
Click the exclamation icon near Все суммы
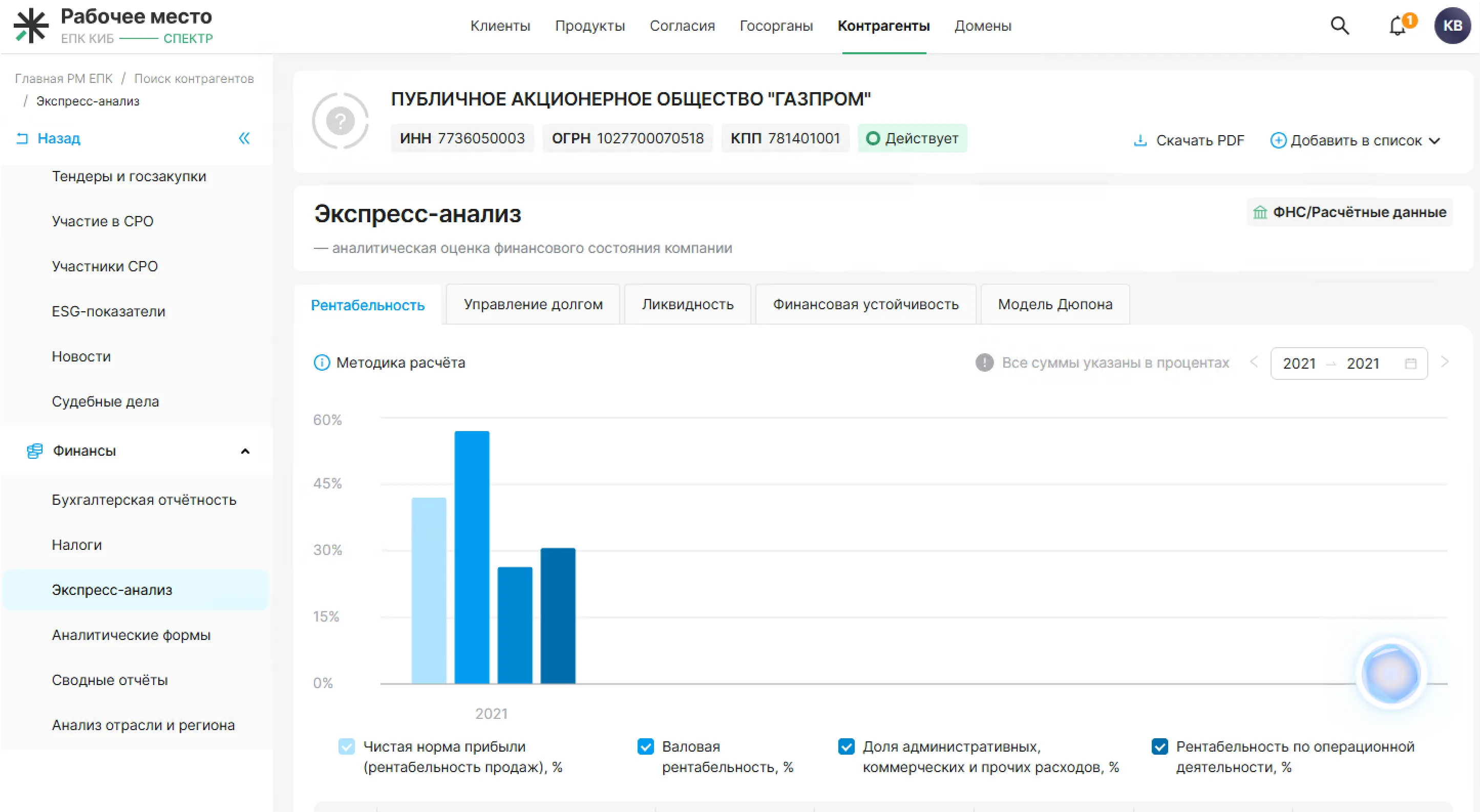pyautogui.click(x=984, y=362)
